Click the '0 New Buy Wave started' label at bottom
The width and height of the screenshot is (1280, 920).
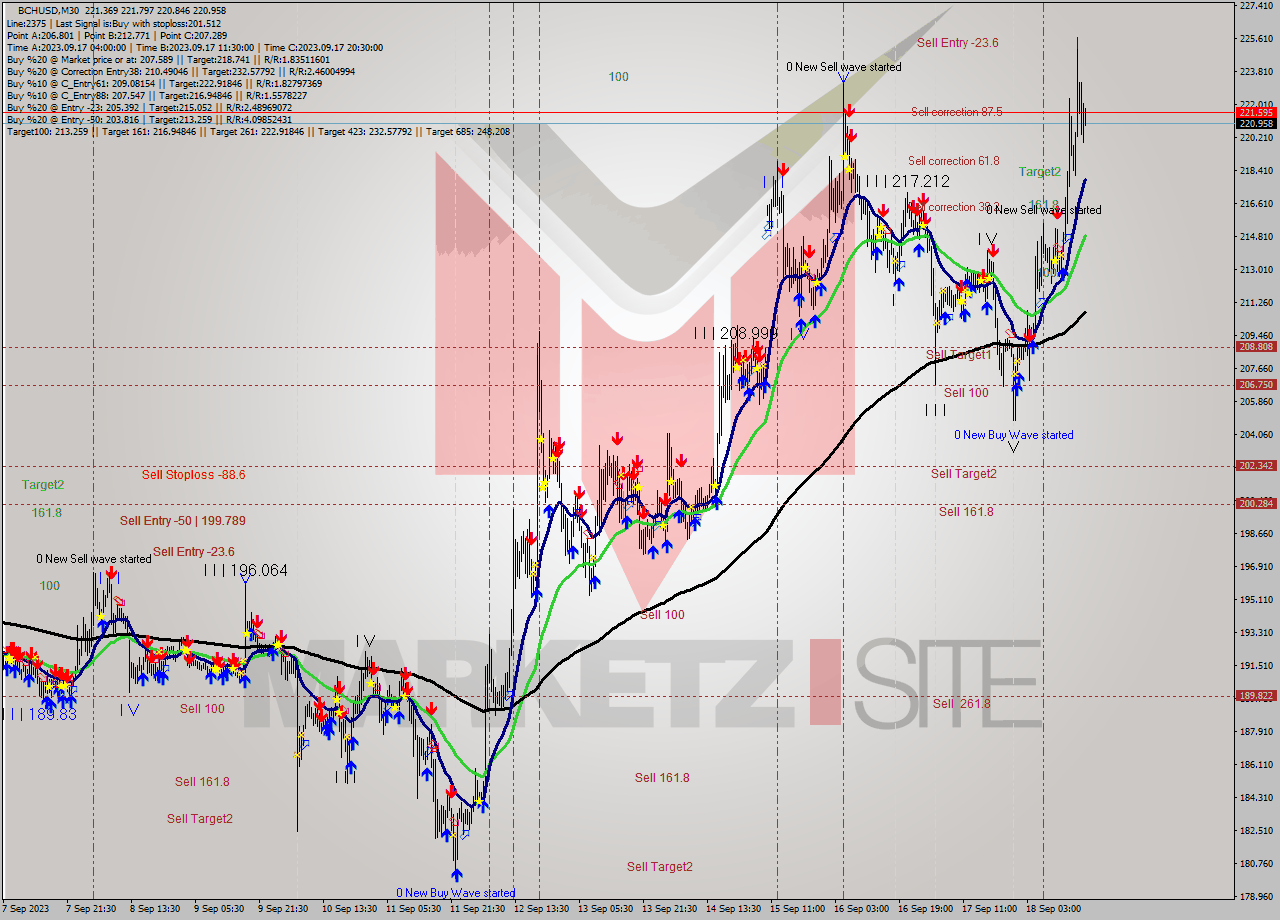(455, 893)
